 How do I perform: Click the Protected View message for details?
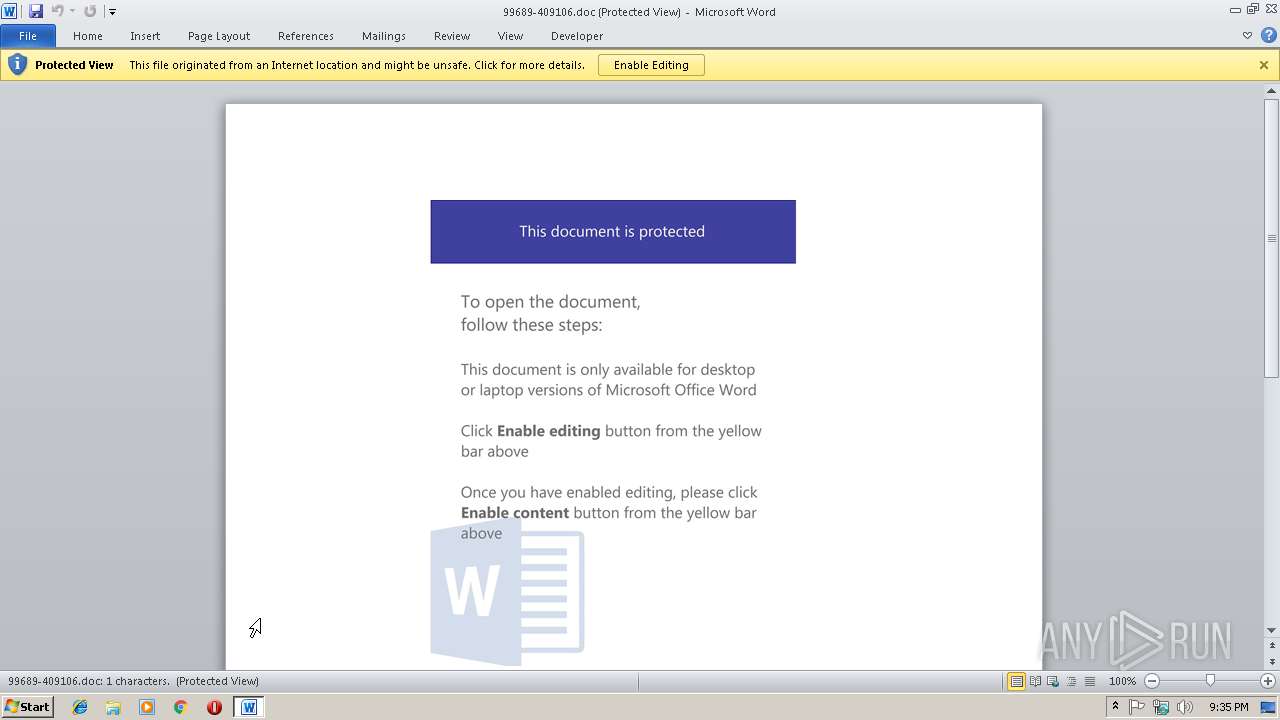click(357, 65)
